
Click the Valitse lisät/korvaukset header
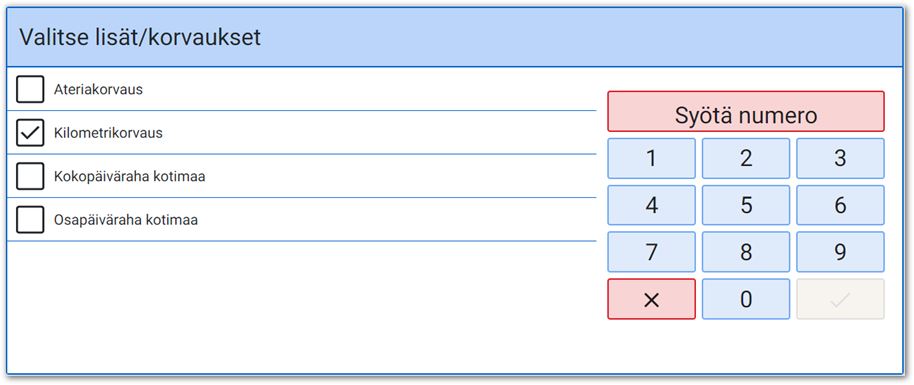coord(140,37)
